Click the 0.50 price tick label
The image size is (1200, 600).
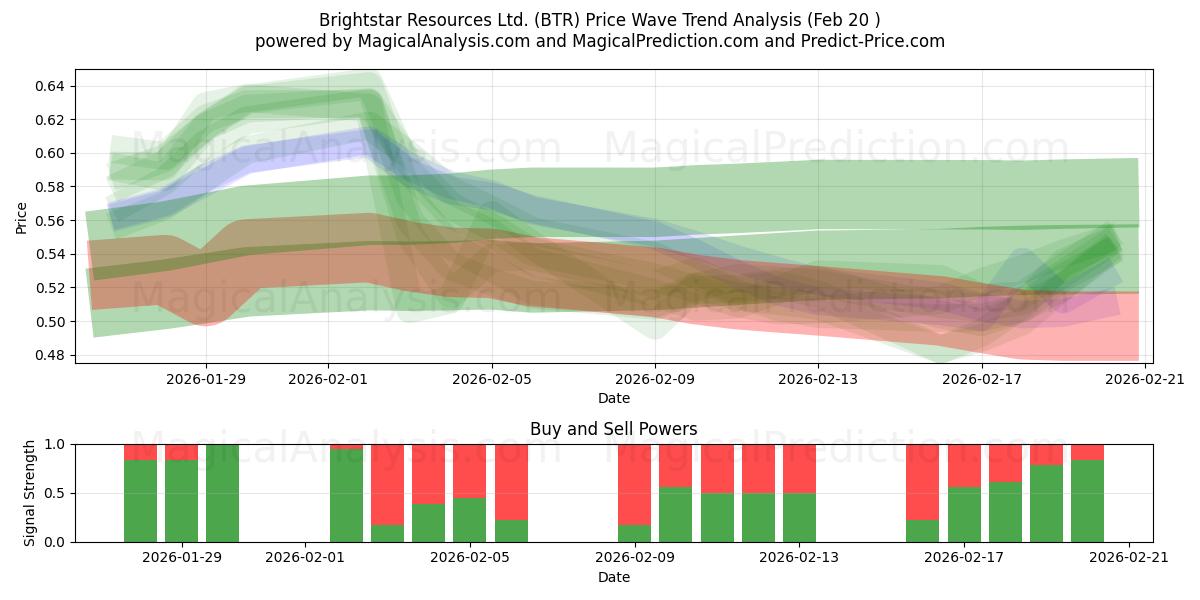[50, 322]
